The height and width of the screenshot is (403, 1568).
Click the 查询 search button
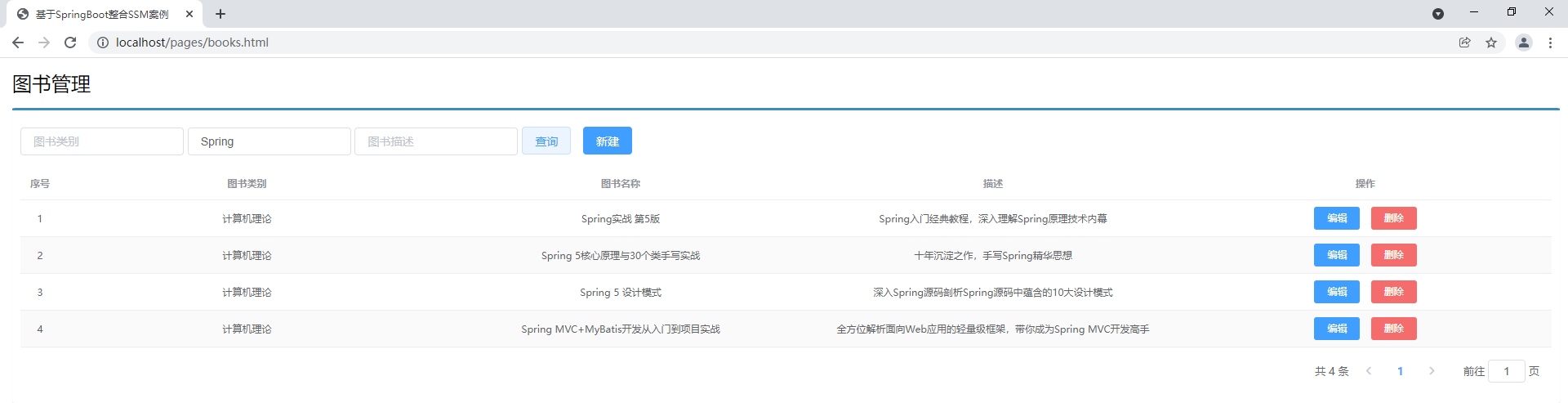point(546,141)
